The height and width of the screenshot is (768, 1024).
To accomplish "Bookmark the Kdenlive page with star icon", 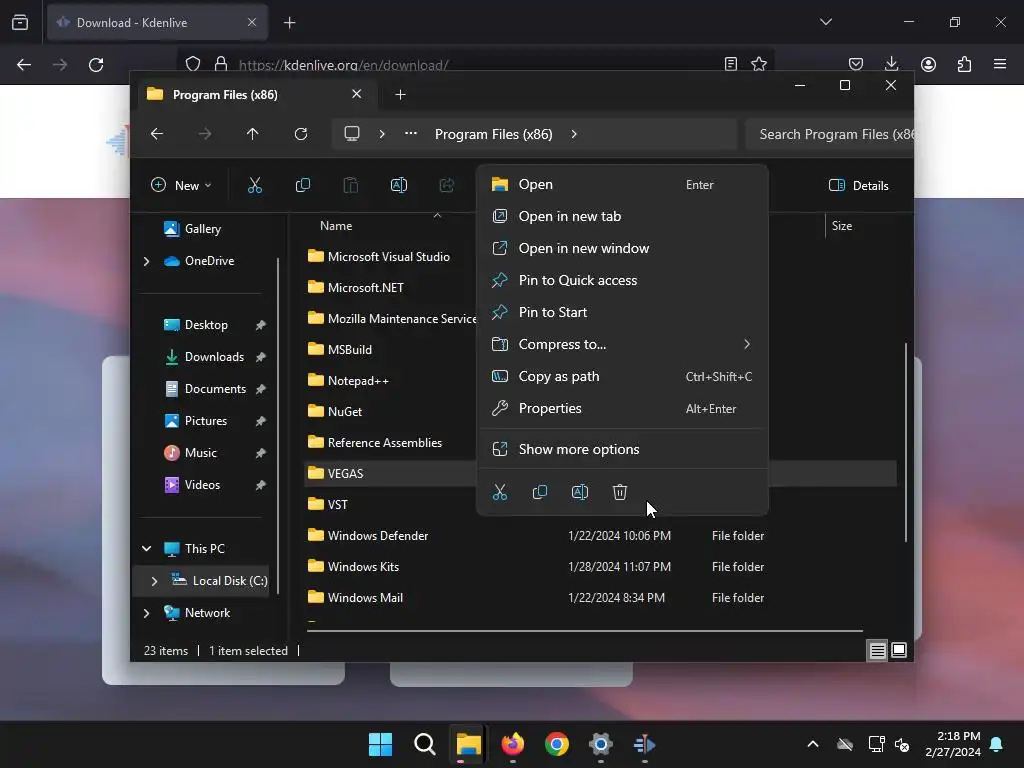I will pyautogui.click(x=759, y=64).
